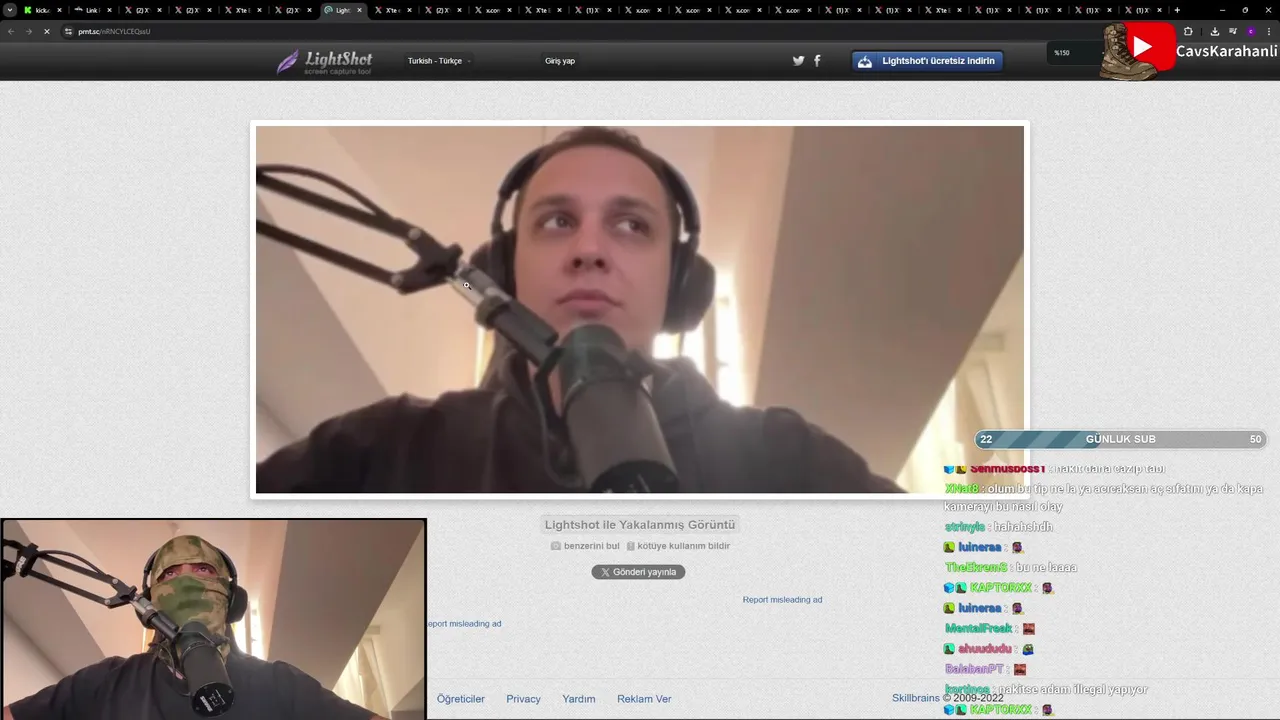View site information icon in address bar

point(69,31)
